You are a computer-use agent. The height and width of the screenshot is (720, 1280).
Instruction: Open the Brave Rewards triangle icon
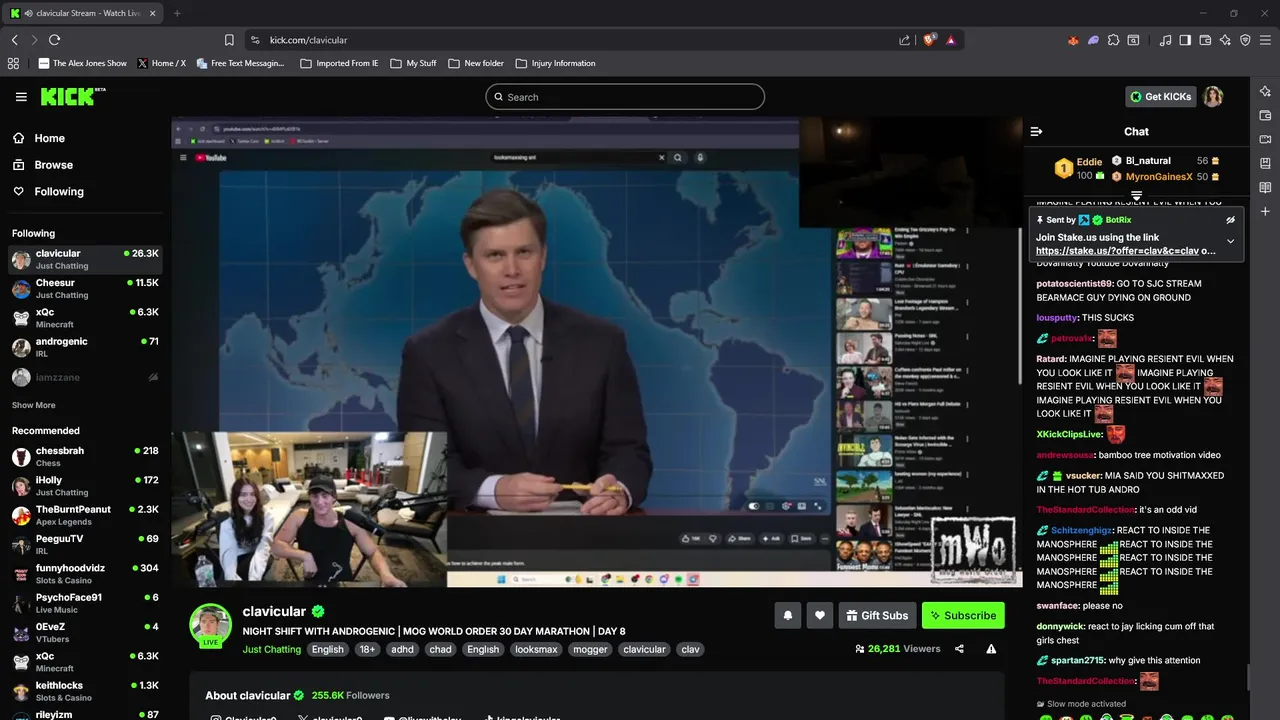pyautogui.click(x=950, y=40)
